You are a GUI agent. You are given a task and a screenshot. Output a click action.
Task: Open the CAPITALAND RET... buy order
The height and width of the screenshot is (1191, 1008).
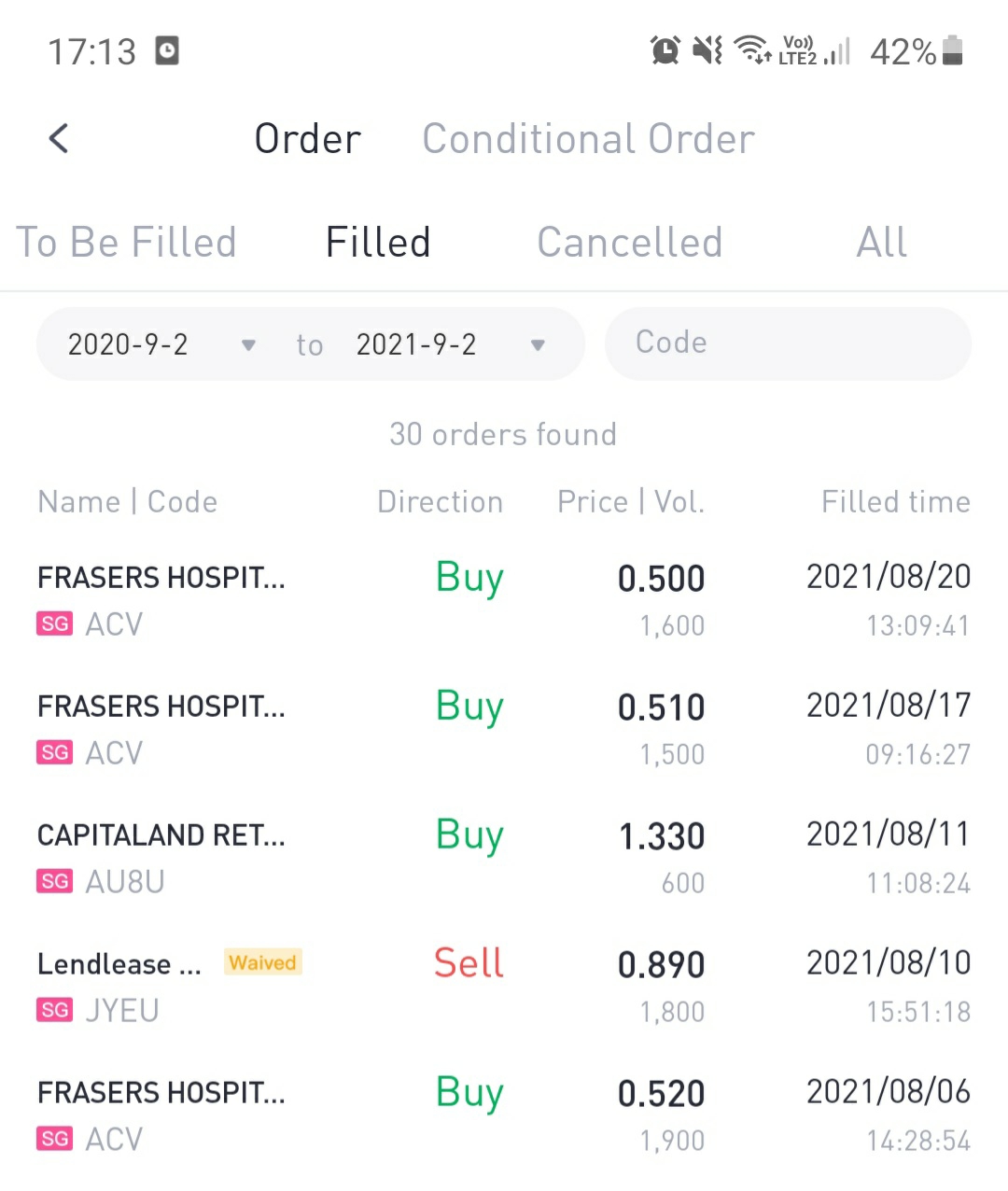point(504,857)
